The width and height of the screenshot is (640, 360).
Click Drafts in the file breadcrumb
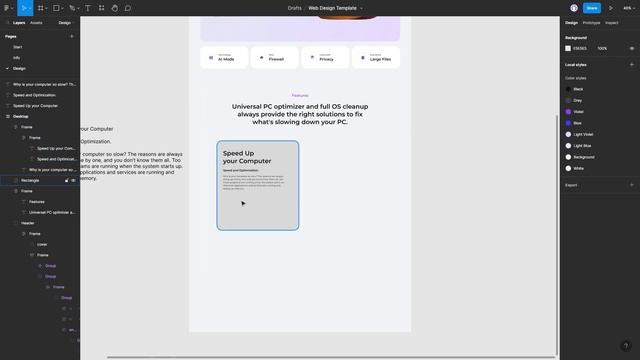[x=294, y=8]
